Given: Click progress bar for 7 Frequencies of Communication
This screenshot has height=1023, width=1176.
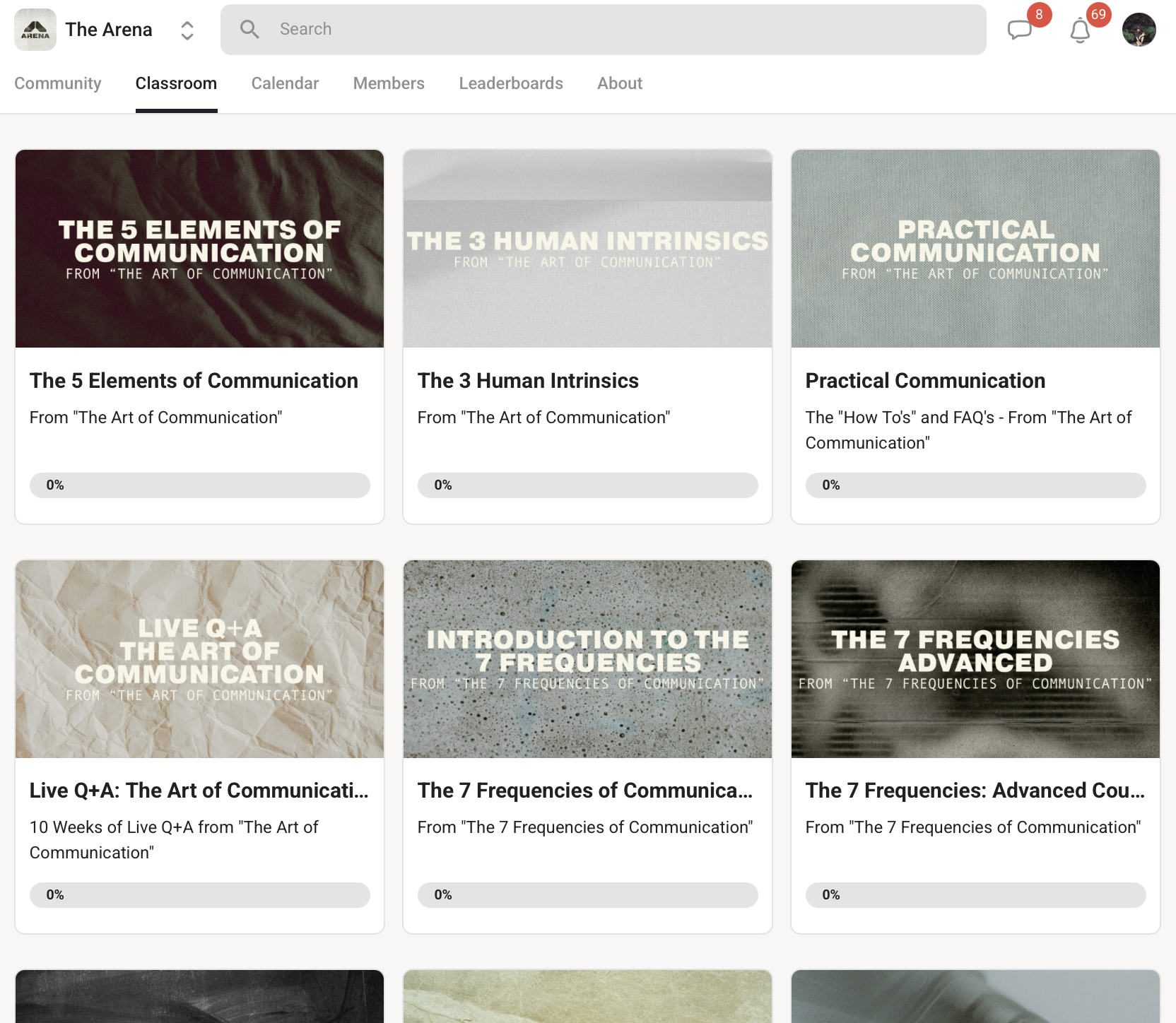Looking at the screenshot, I should [587, 895].
